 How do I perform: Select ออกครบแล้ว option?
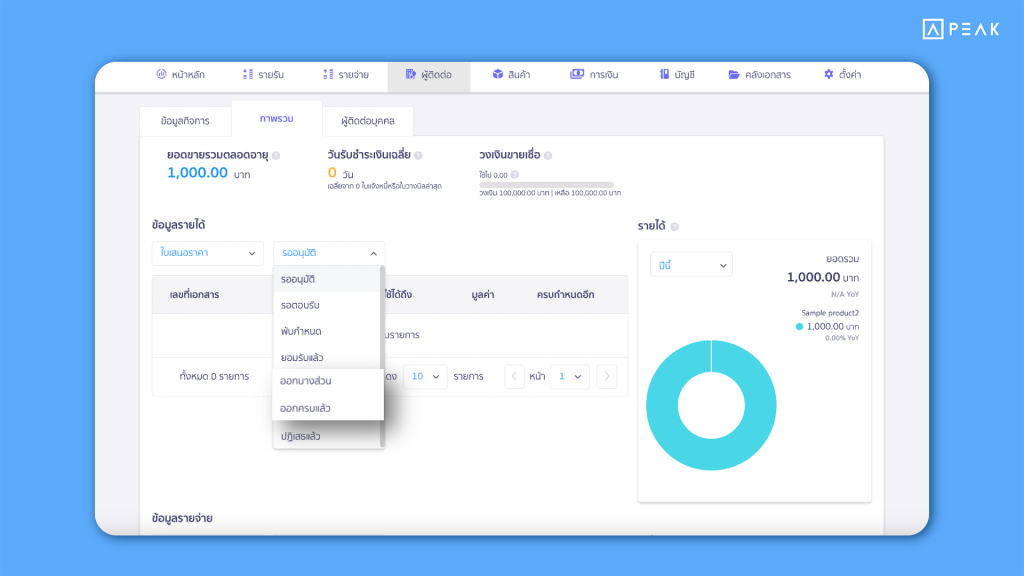pyautogui.click(x=328, y=408)
